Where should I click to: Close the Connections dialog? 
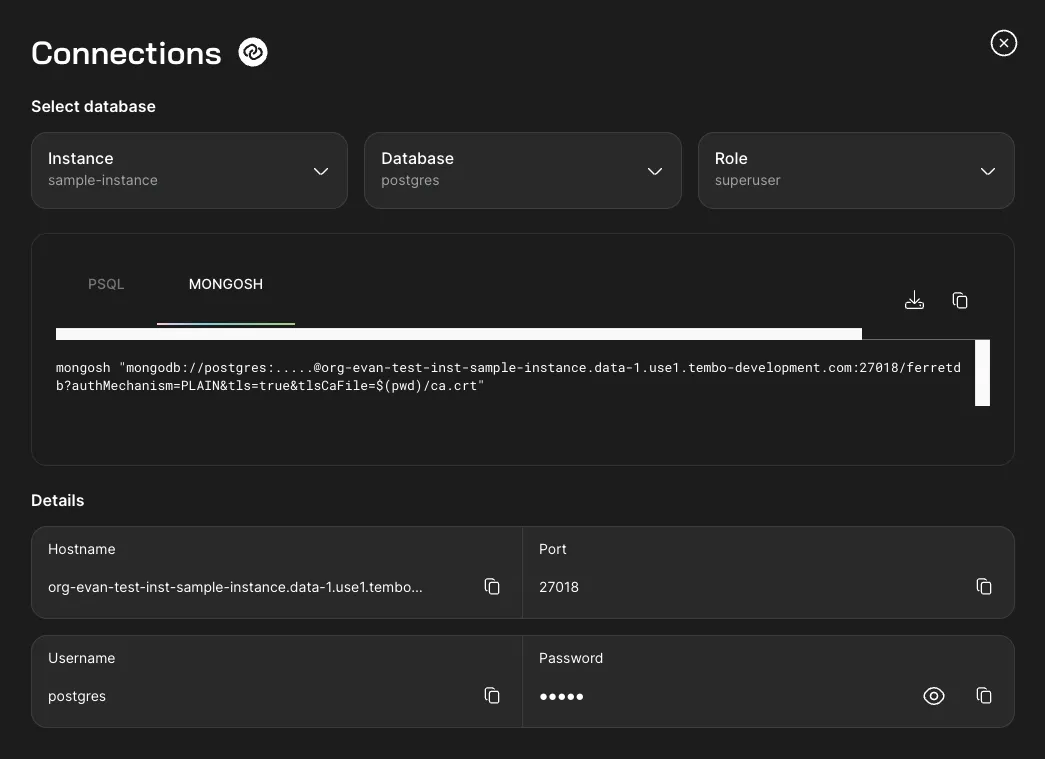point(1003,43)
